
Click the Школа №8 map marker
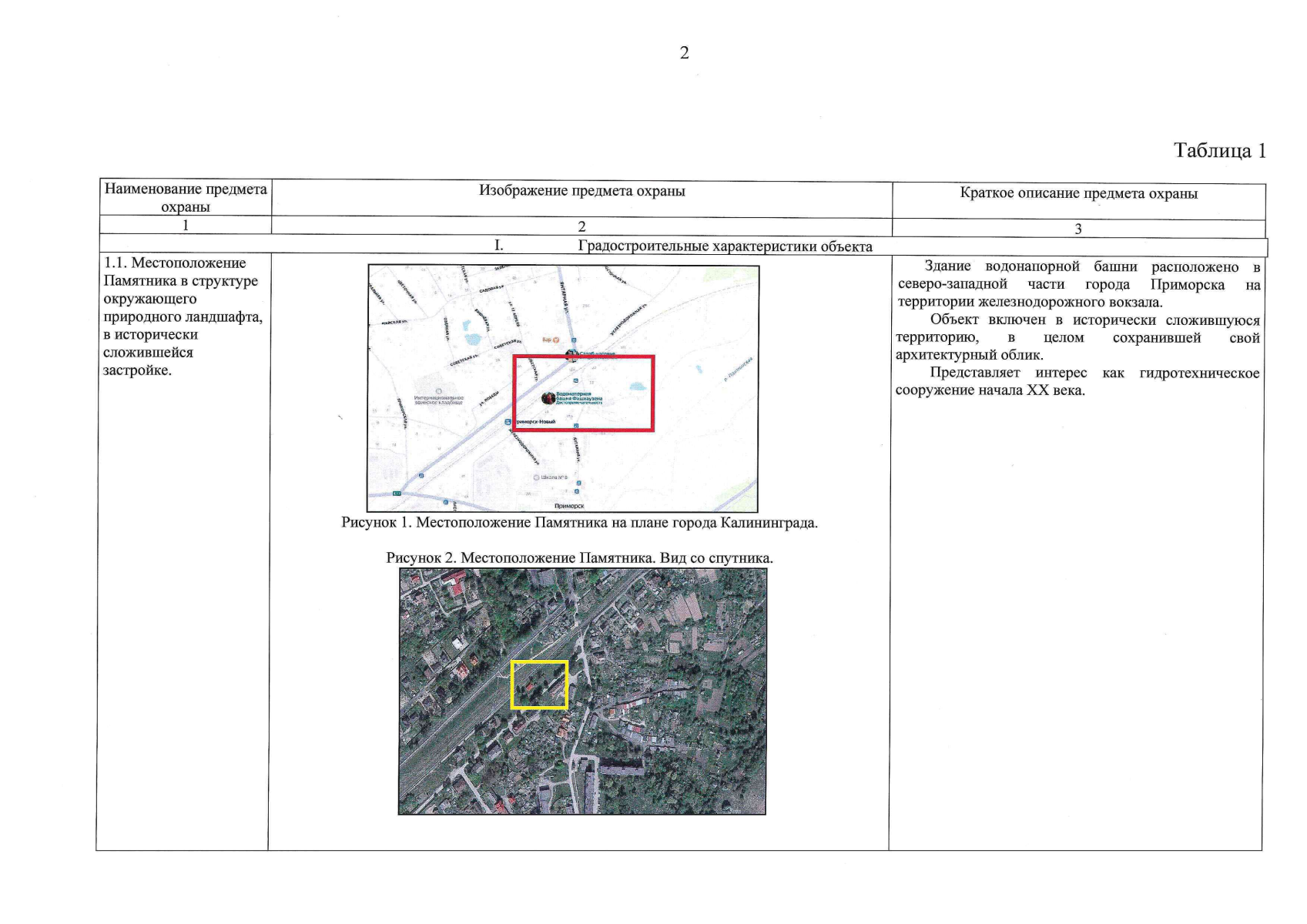537,477
